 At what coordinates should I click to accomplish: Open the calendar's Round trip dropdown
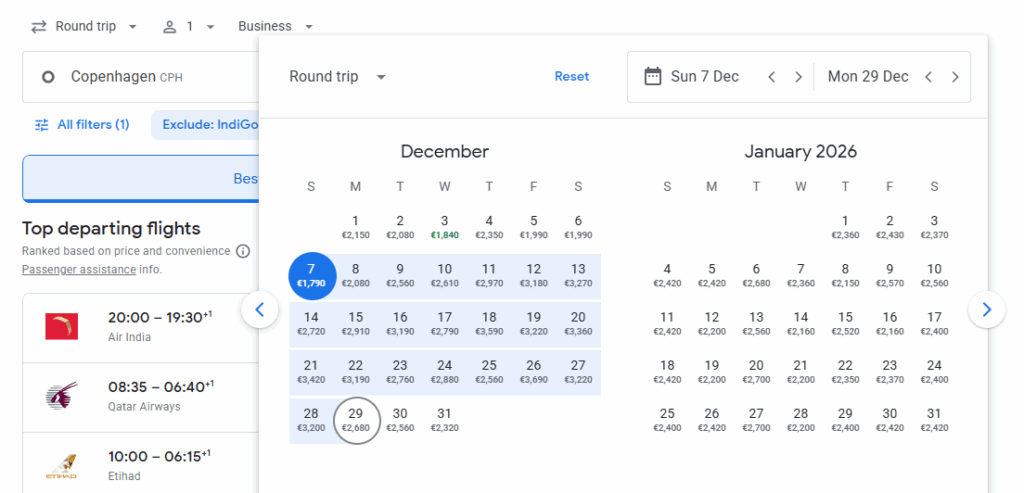(337, 77)
